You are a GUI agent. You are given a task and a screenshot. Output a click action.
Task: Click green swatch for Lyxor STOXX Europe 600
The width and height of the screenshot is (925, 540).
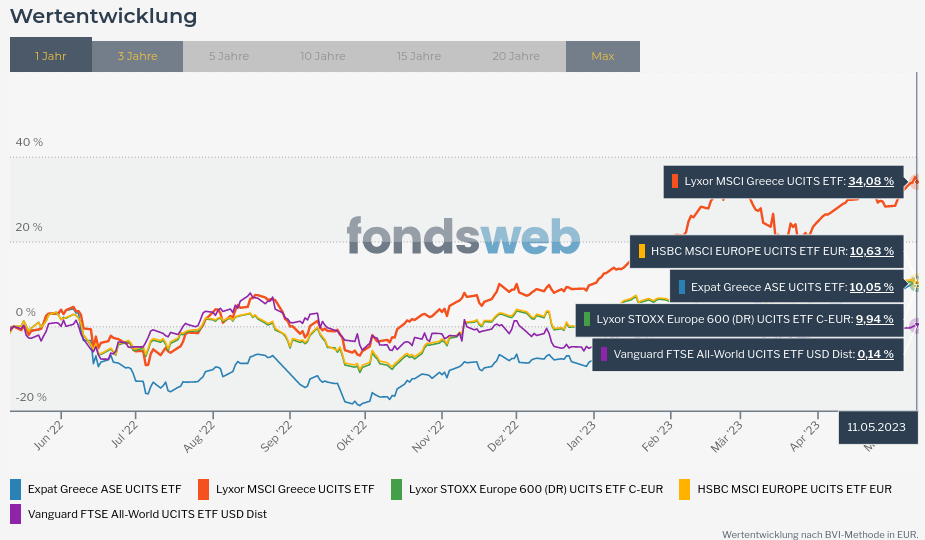pos(396,489)
